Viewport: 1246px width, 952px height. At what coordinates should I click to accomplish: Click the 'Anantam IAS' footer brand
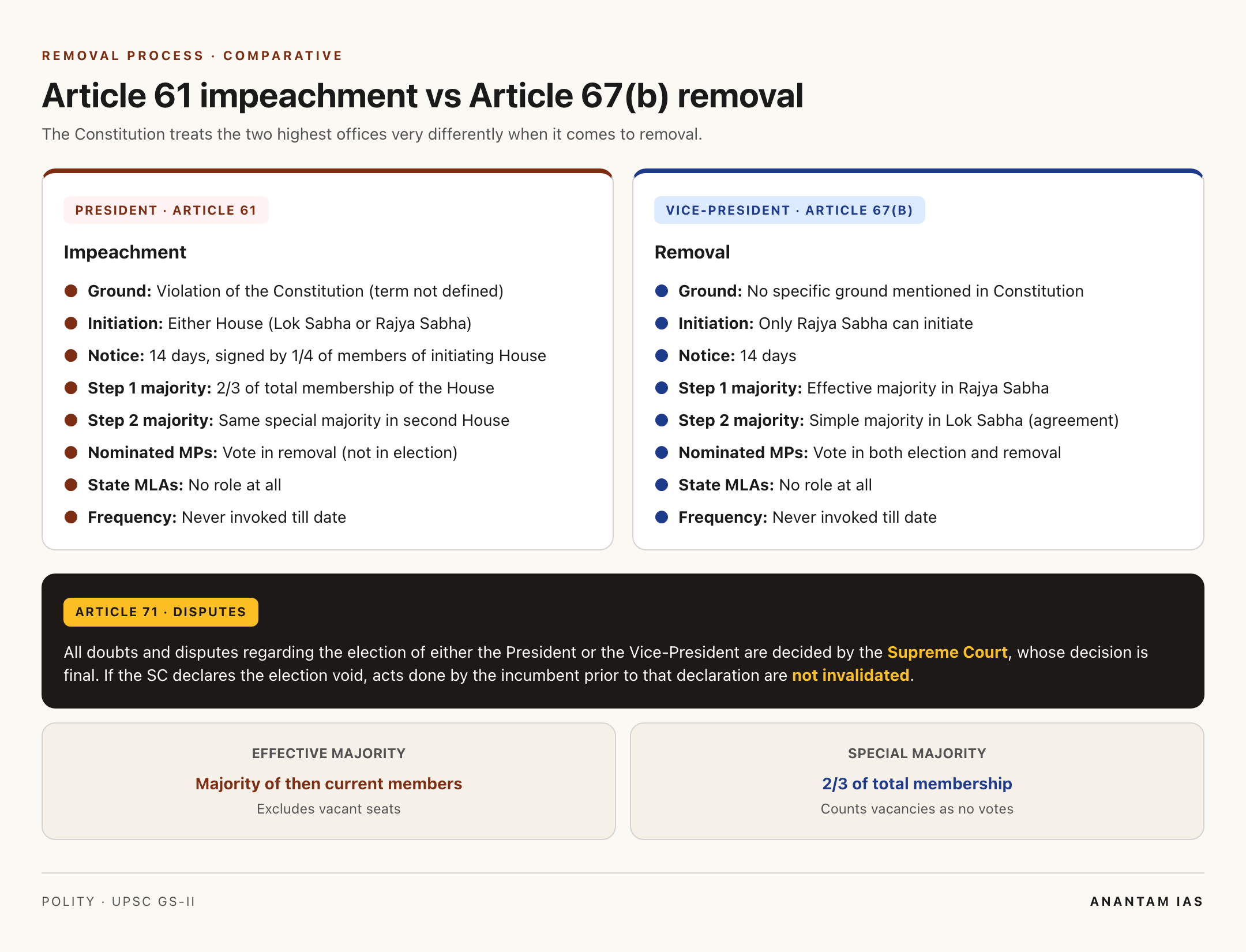coord(1147,902)
